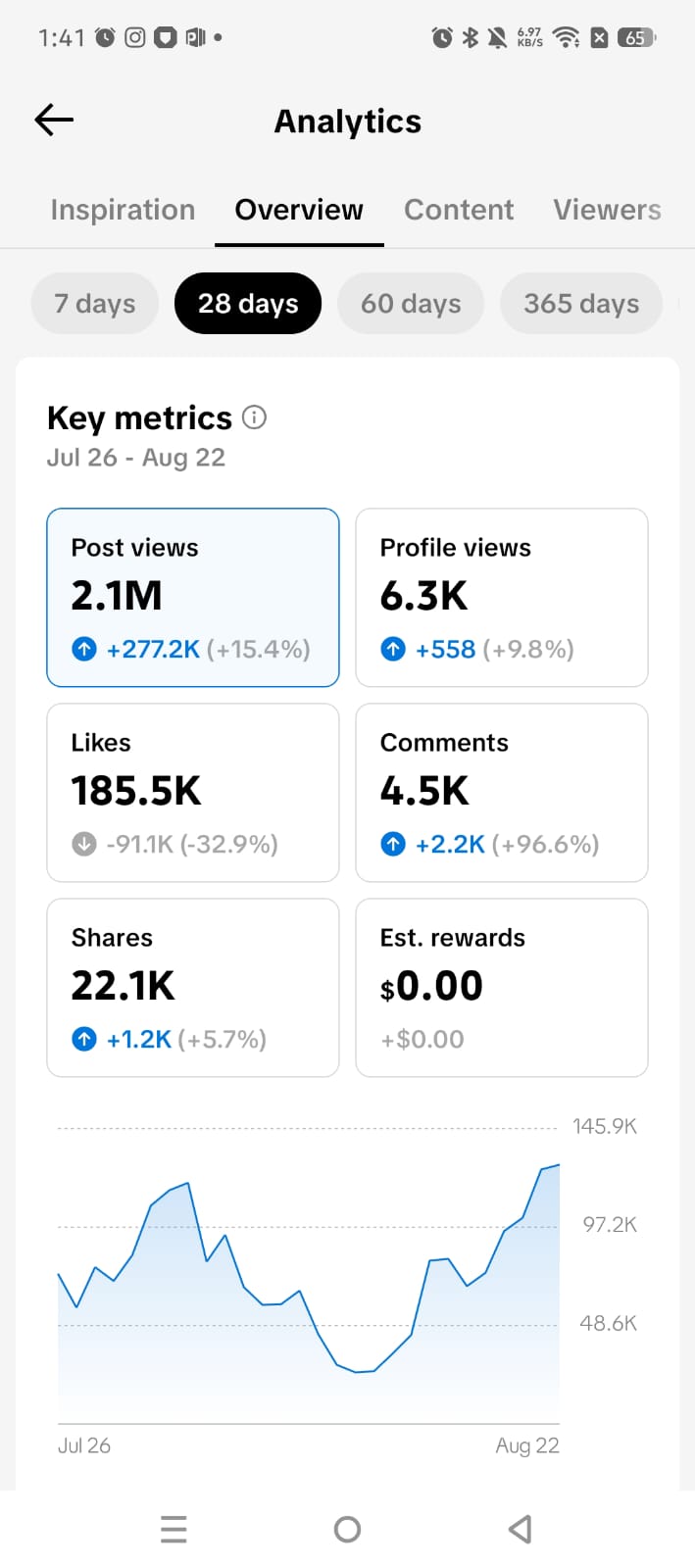Open the Est. rewards card
This screenshot has width=695, height=1568.
pyautogui.click(x=502, y=988)
